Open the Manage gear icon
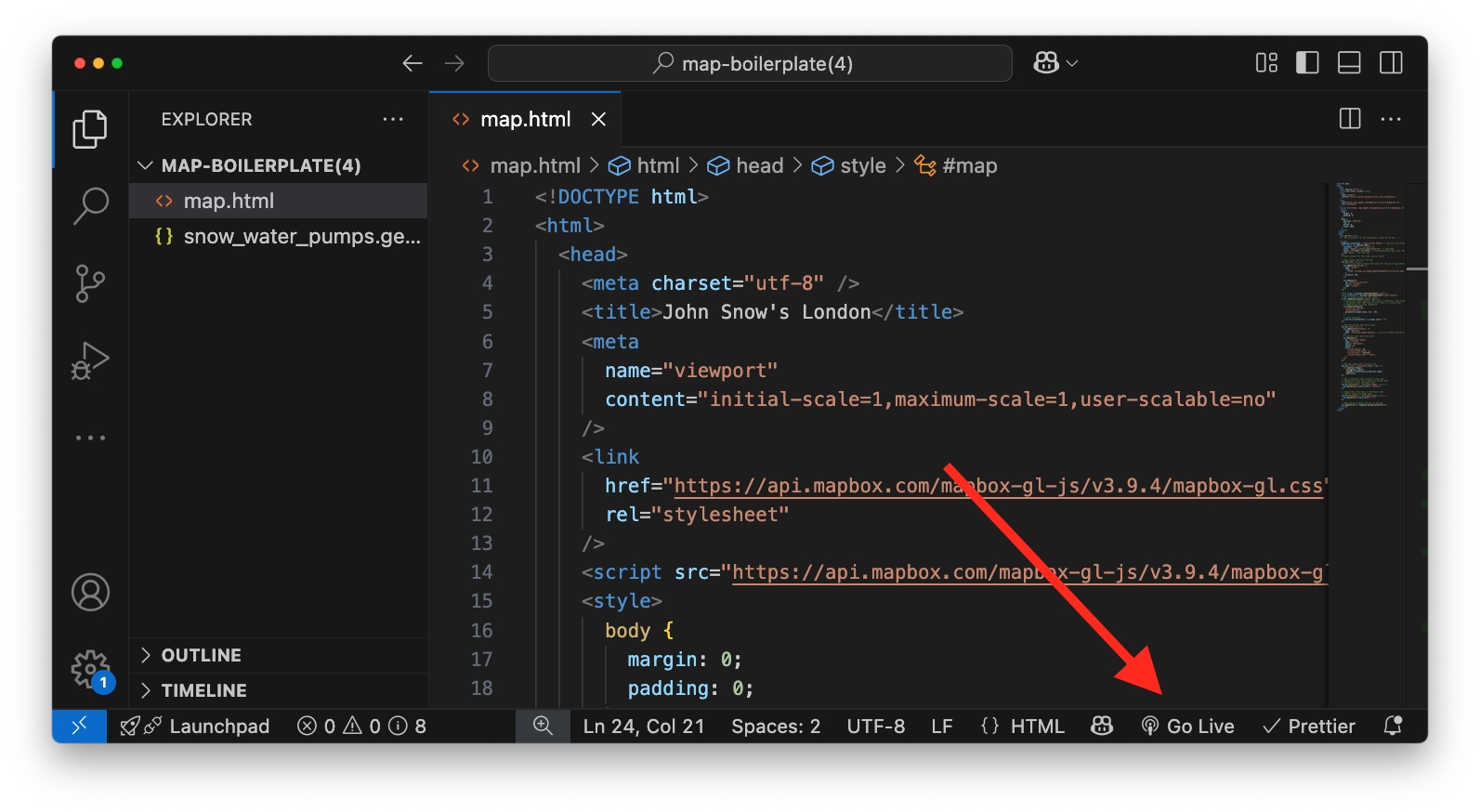 [x=90, y=668]
